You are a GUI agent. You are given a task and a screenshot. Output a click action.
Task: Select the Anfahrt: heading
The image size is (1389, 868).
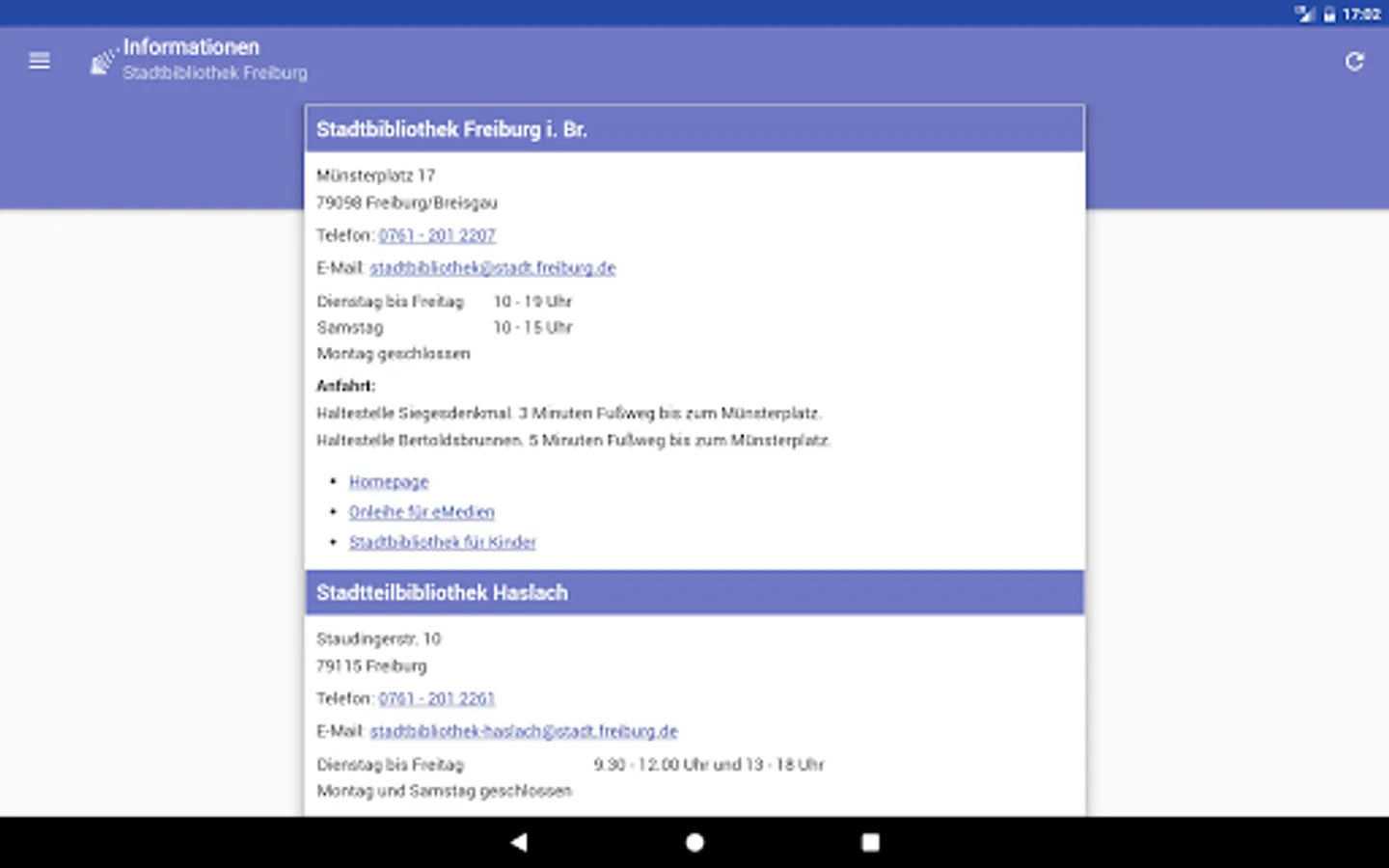pyautogui.click(x=345, y=386)
